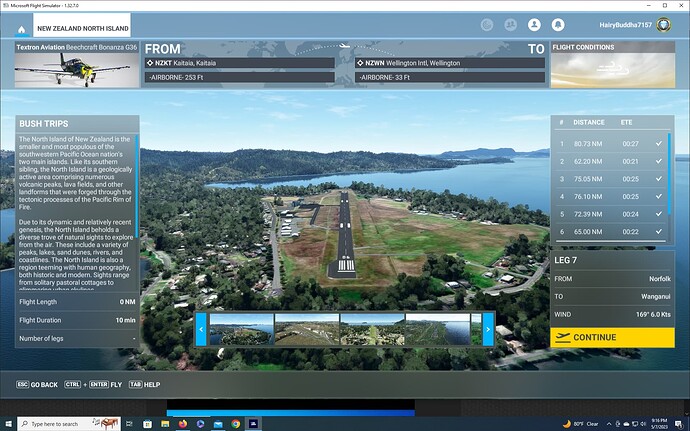The height and width of the screenshot is (431, 690).
Task: Select leg 2 row 62.20 NM
Action: [611, 161]
